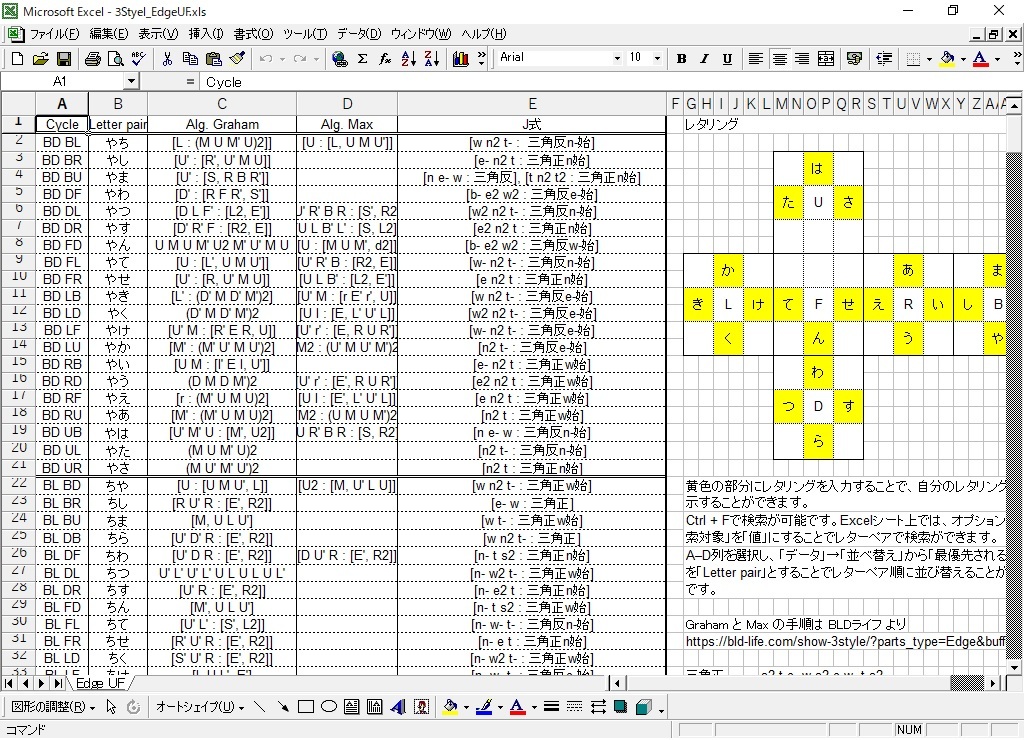
Task: Open the オートシェイプ(U) AutoShapes menu
Action: pos(200,707)
